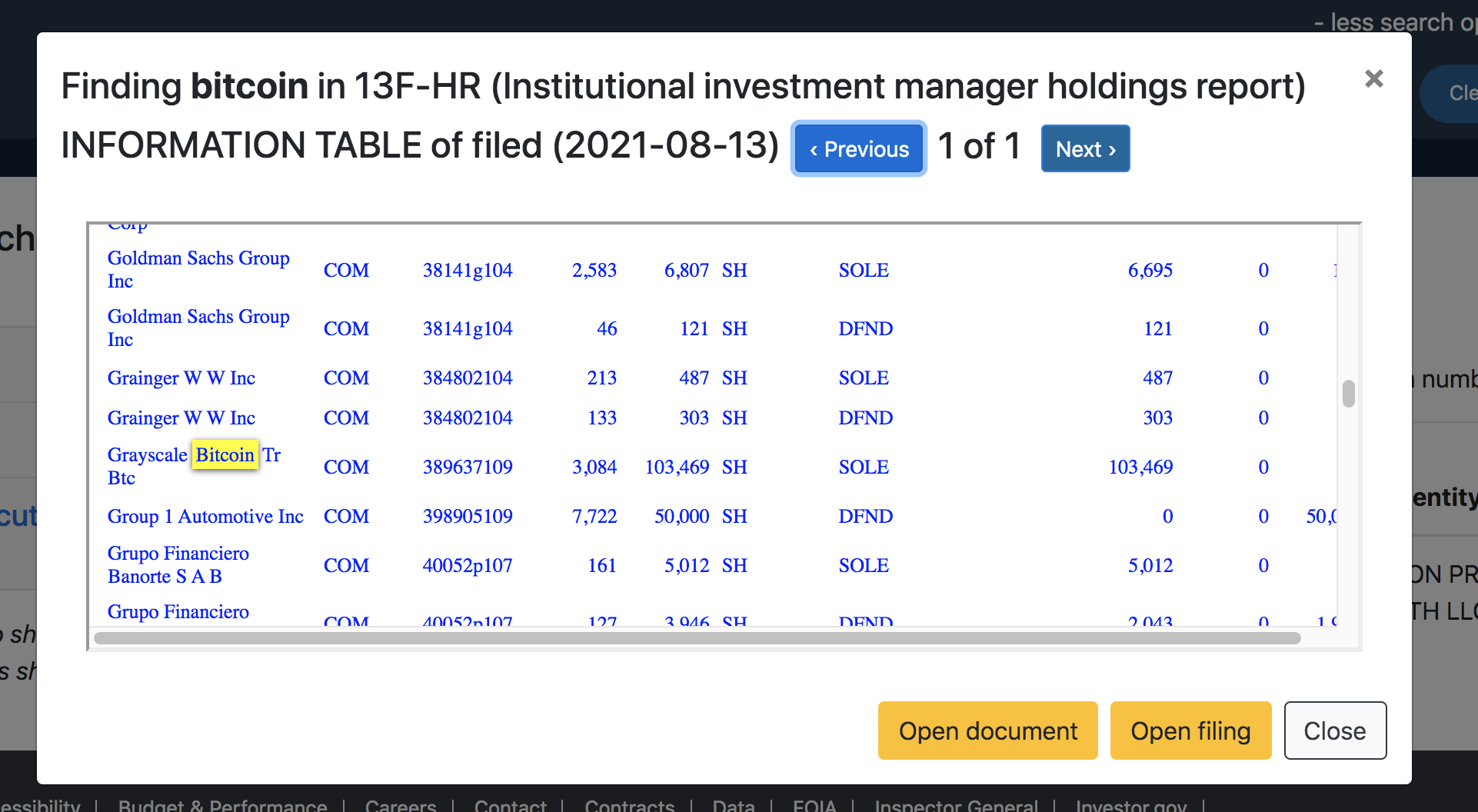The image size is (1478, 812).
Task: Select Goldman Sachs Group Inc DFND row name
Action: coord(198,328)
